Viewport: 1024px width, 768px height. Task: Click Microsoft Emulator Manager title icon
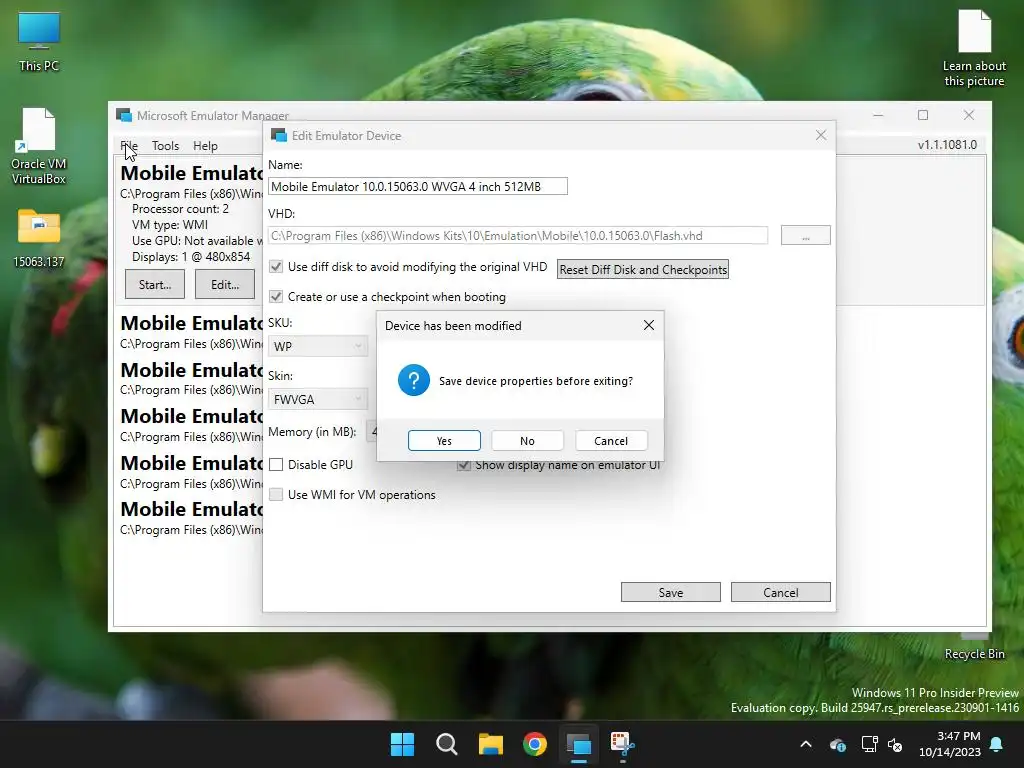[x=124, y=115]
